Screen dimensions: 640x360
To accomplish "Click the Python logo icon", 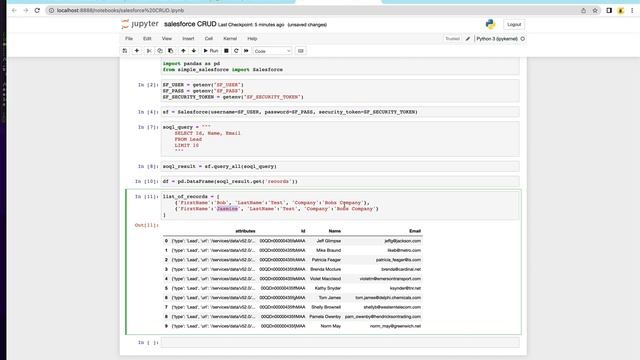I will click(x=490, y=24).
